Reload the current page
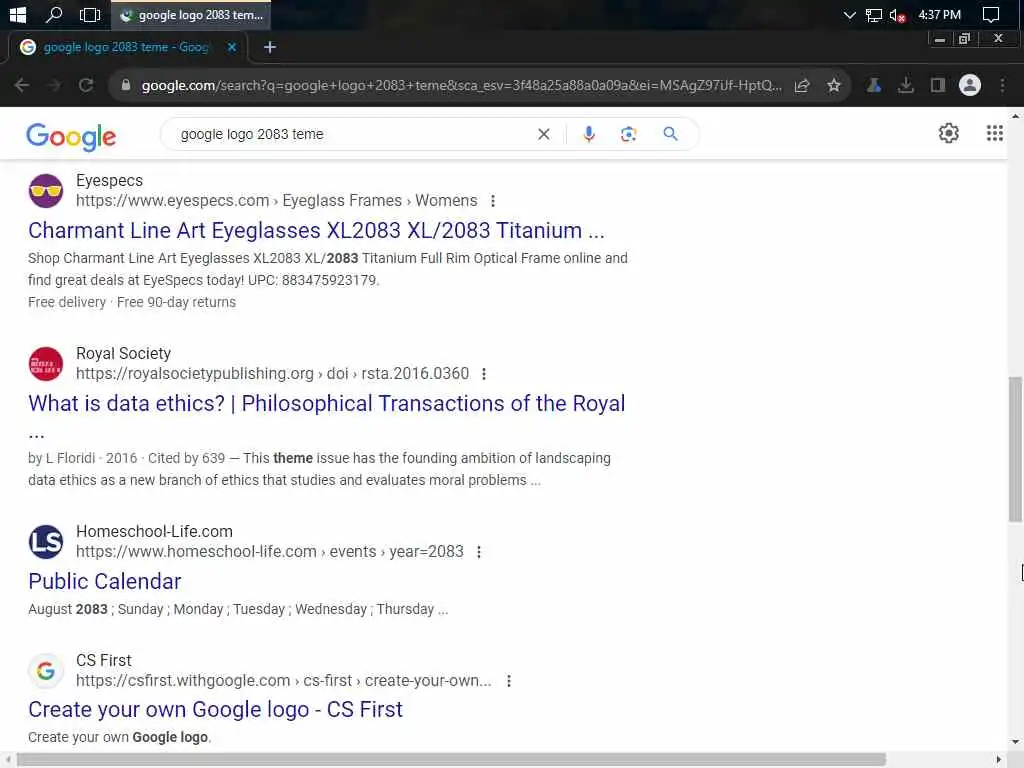This screenshot has width=1024, height=768. 86,85
